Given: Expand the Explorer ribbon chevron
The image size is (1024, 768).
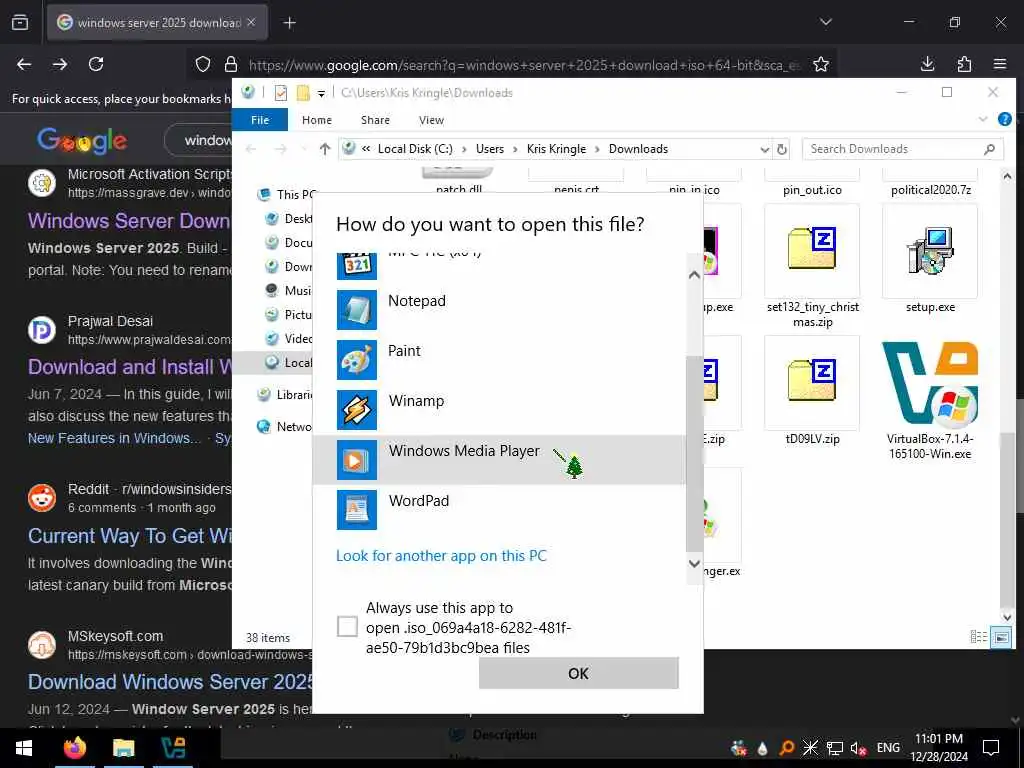Looking at the screenshot, I should tap(983, 119).
